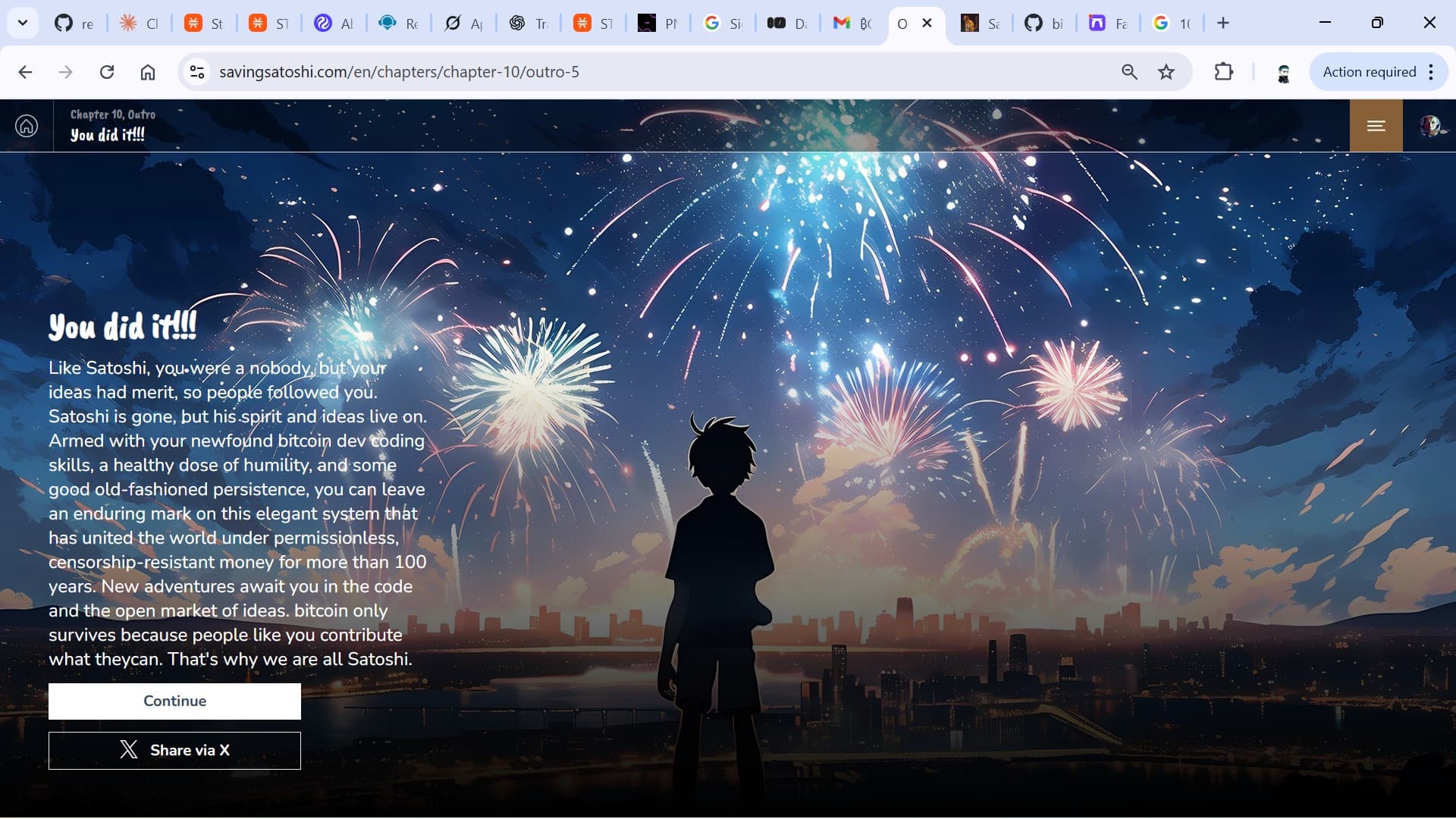1456x819 pixels.
Task: Bookmark this page with star icon
Action: 1166,72
